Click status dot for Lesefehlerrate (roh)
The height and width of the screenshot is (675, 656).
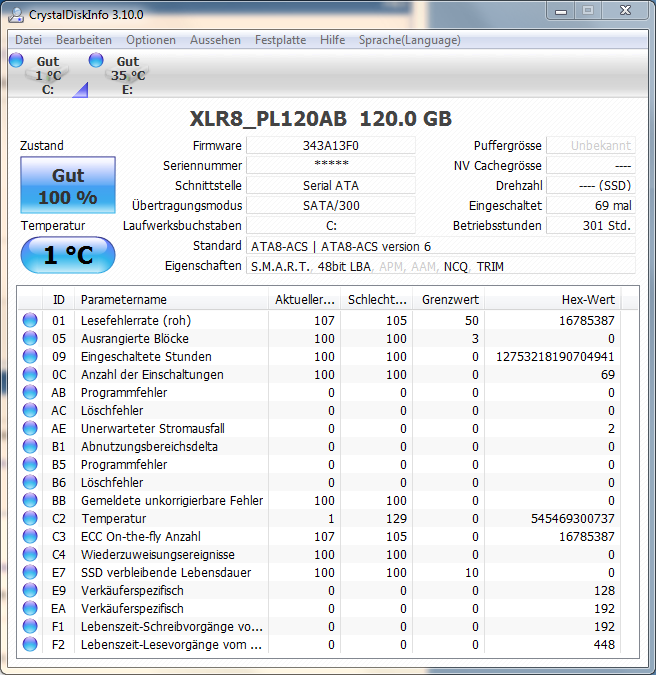coord(30,320)
